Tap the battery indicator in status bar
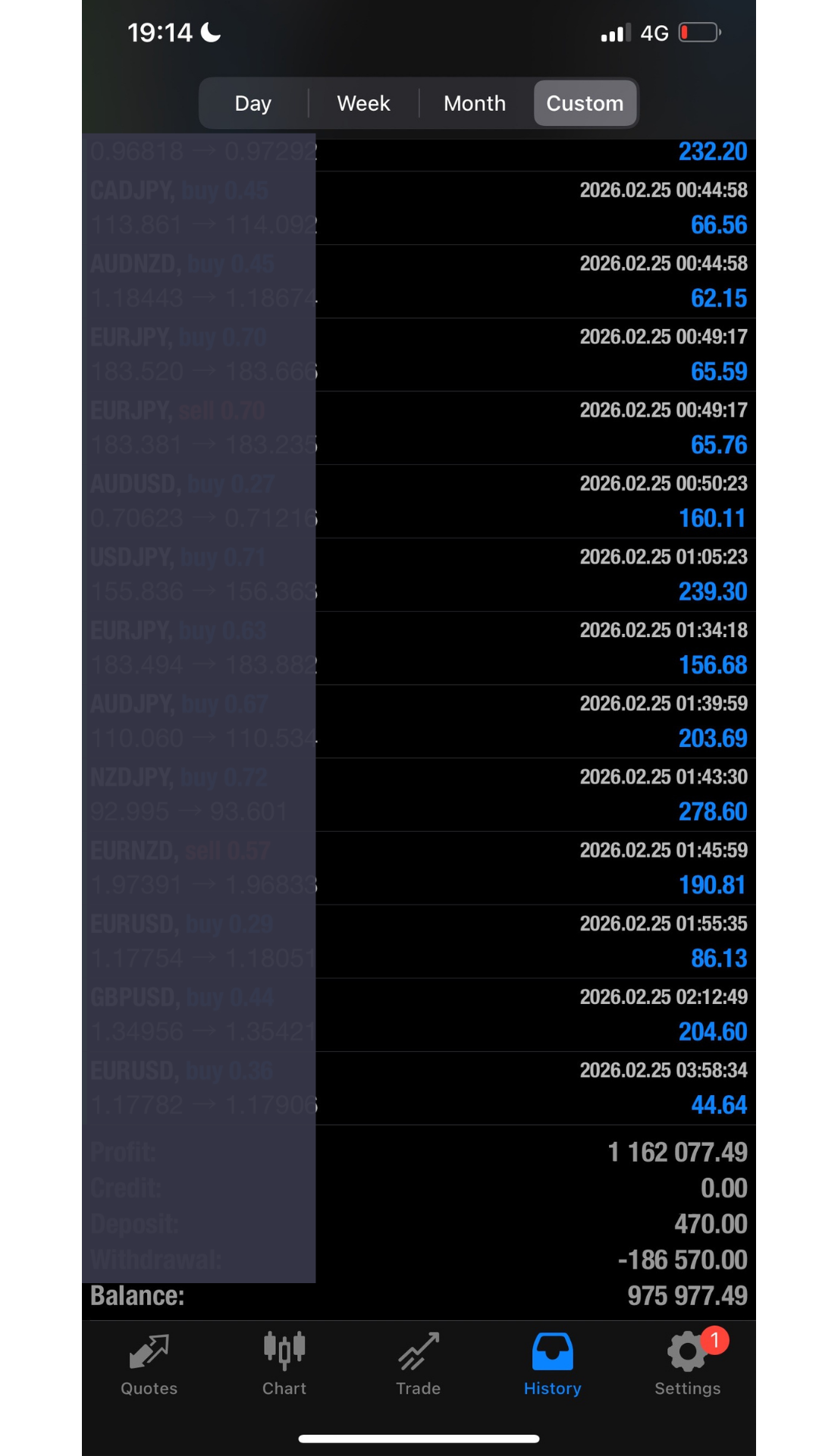 (x=699, y=33)
